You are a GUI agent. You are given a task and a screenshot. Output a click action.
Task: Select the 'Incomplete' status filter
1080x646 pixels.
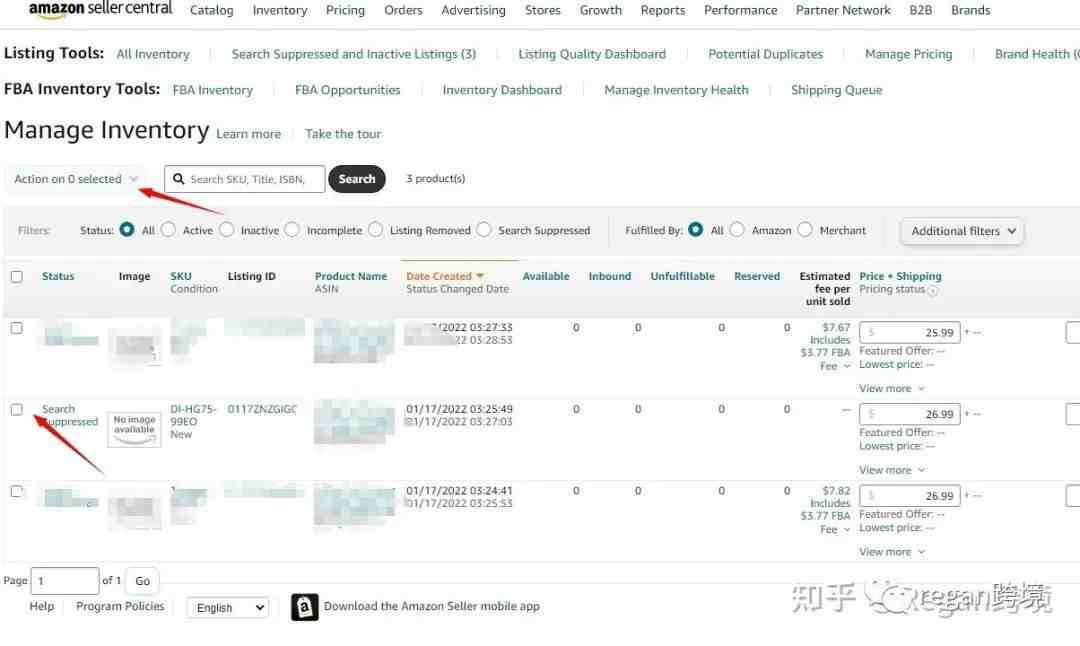292,230
